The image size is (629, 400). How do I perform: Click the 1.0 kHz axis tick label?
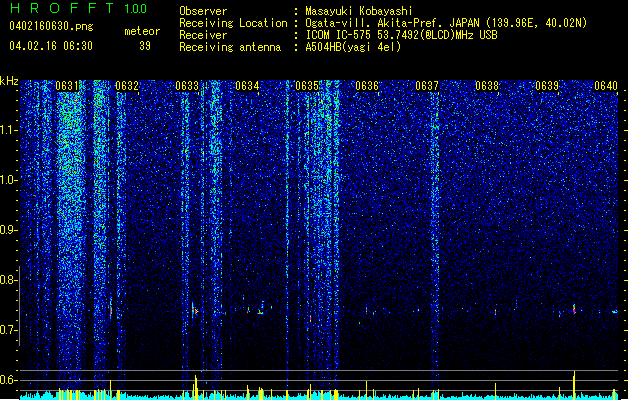(9, 180)
